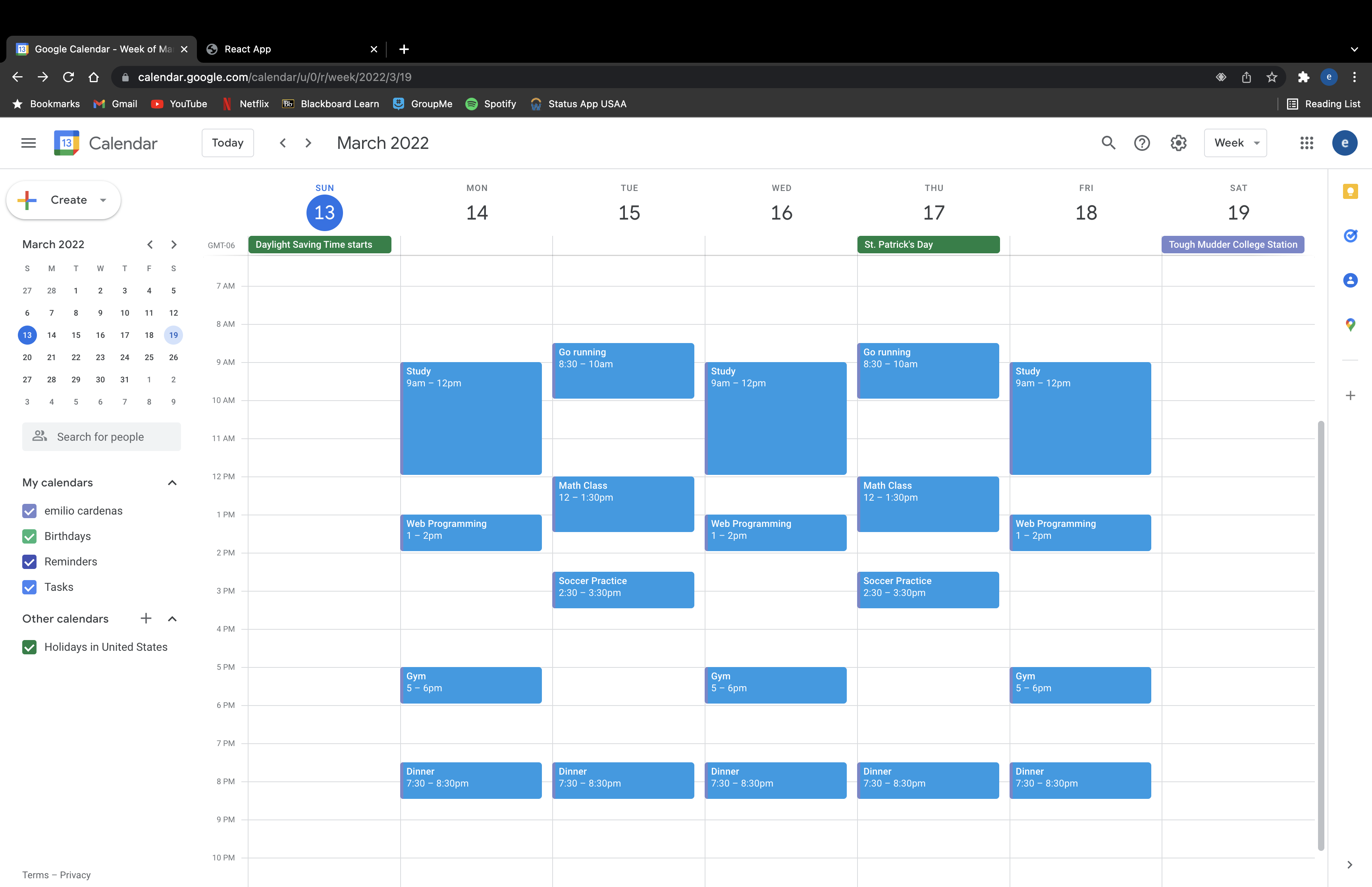Open the Google Keep side panel icon
Image resolution: width=1372 pixels, height=887 pixels.
click(x=1349, y=192)
